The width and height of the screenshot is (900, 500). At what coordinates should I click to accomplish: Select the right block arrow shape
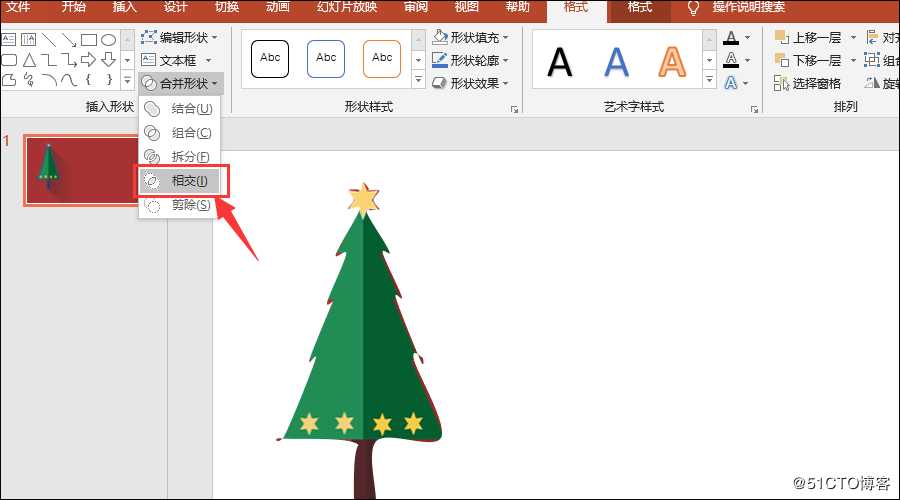click(x=88, y=60)
